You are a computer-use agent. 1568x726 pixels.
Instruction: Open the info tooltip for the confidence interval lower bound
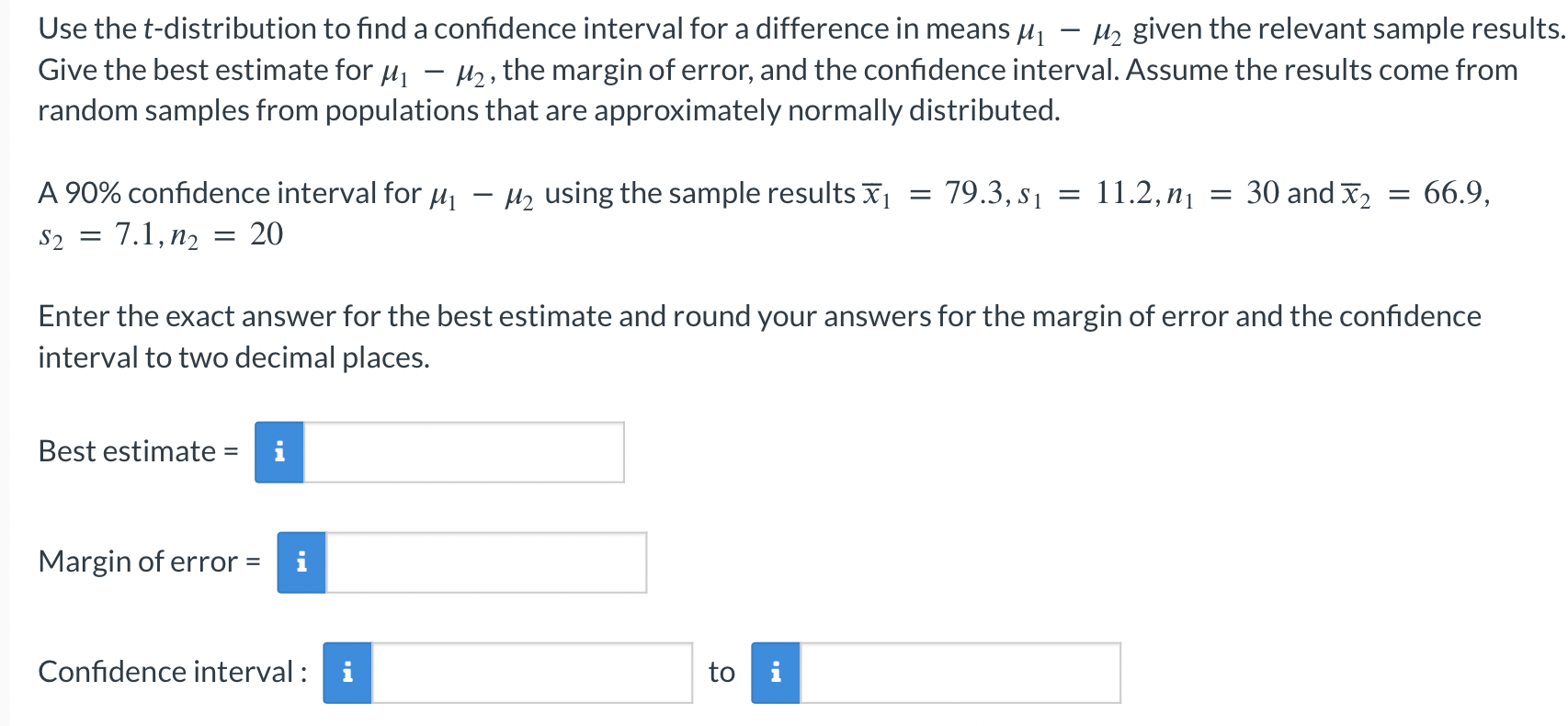pyautogui.click(x=347, y=673)
